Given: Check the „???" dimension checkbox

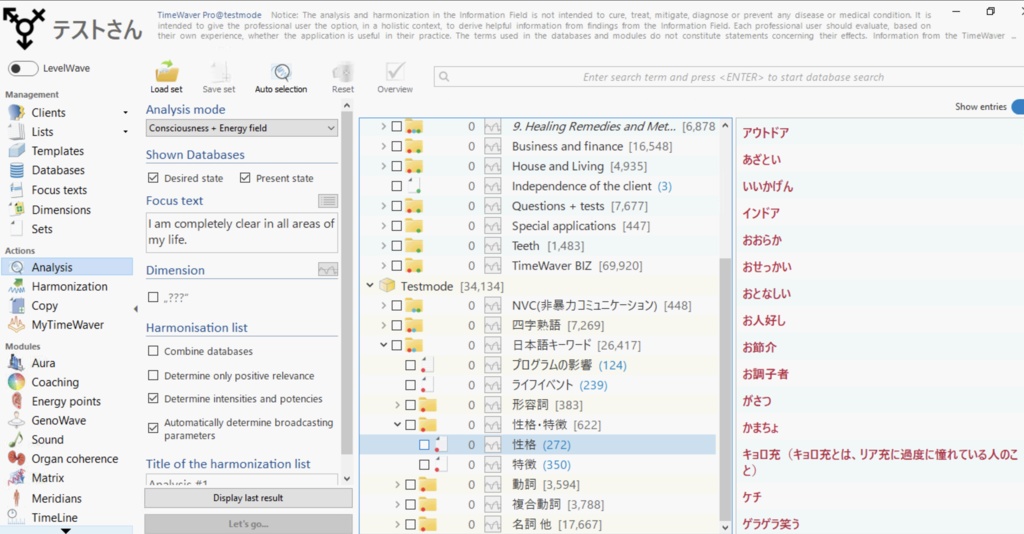Looking at the screenshot, I should pyautogui.click(x=153, y=297).
